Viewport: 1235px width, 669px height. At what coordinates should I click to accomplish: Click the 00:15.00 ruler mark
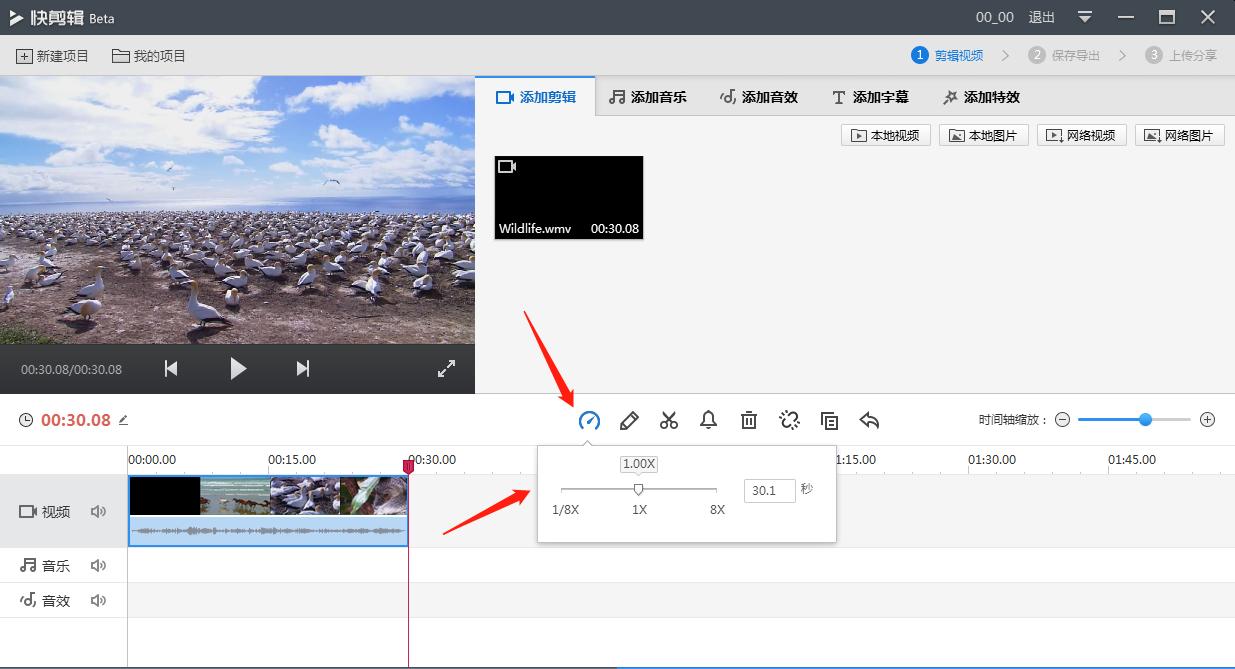(292, 460)
